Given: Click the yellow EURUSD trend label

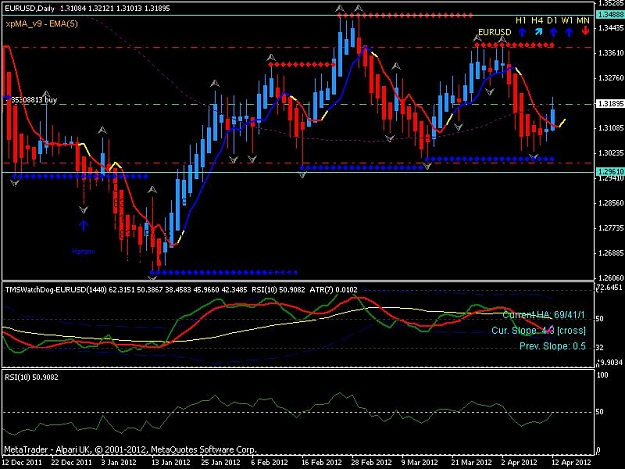Looking at the screenshot, I should [494, 32].
